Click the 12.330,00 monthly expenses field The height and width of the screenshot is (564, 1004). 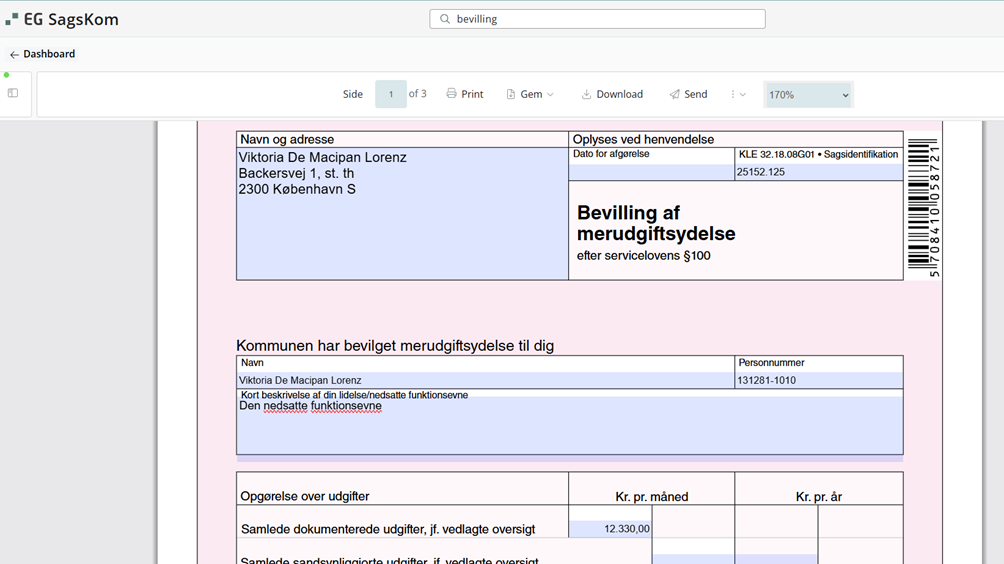coord(610,529)
